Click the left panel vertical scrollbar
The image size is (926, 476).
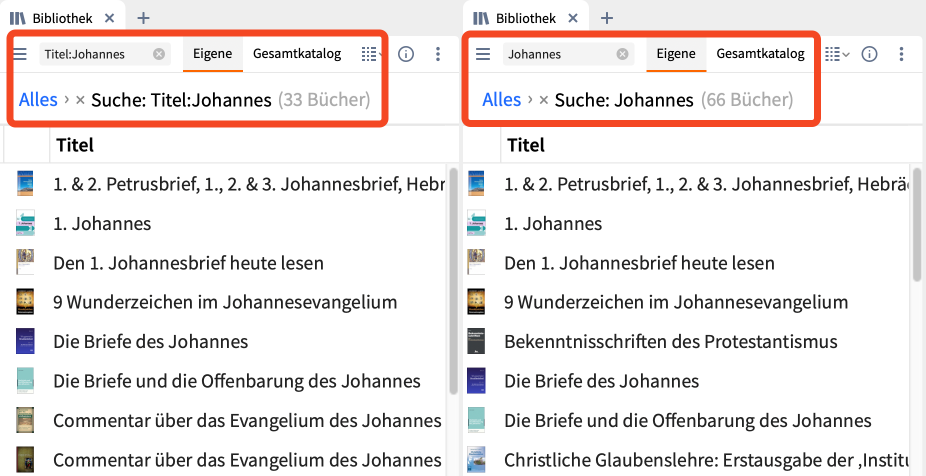454,280
